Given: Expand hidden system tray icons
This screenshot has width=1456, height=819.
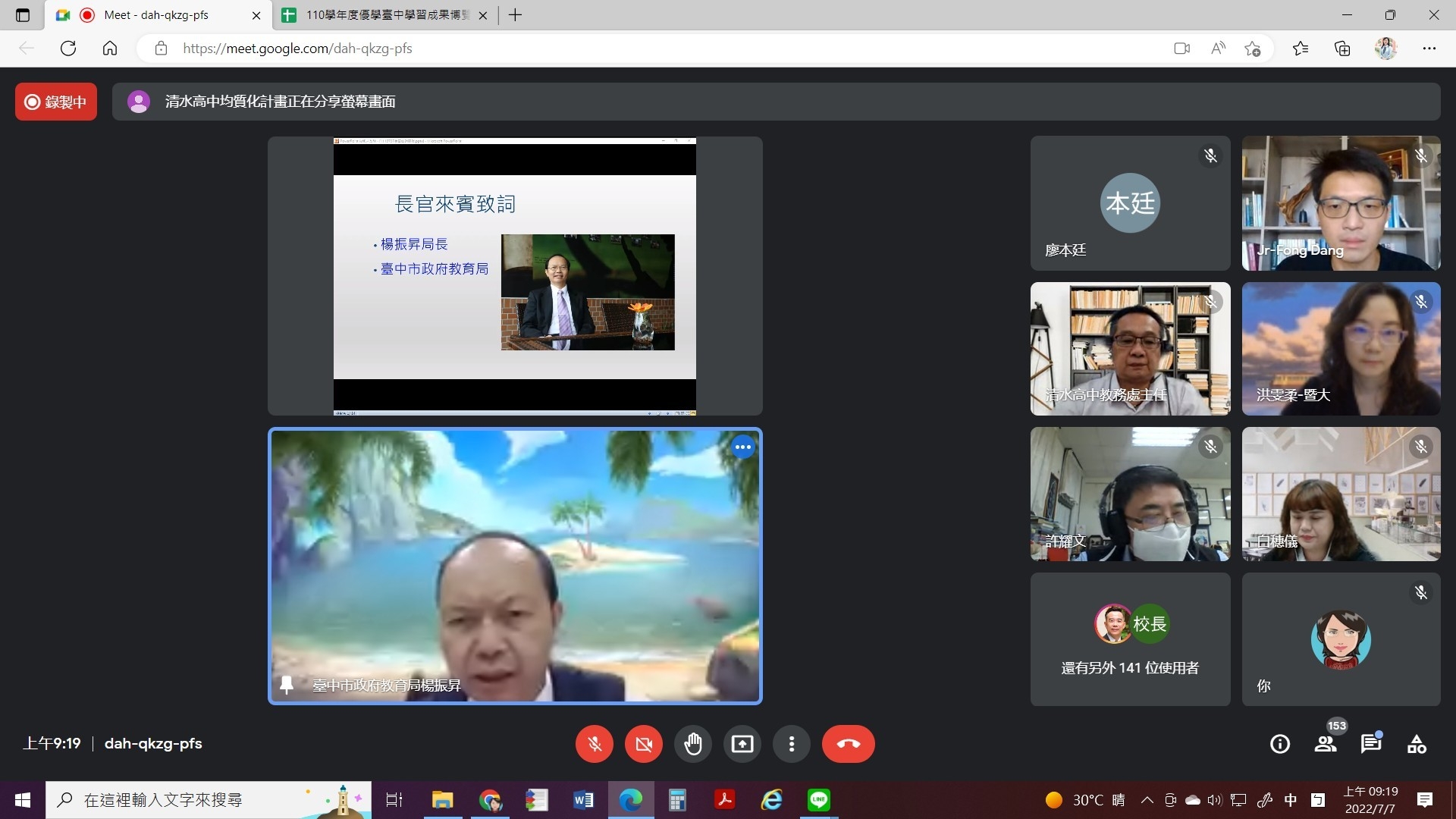Looking at the screenshot, I should [1147, 800].
